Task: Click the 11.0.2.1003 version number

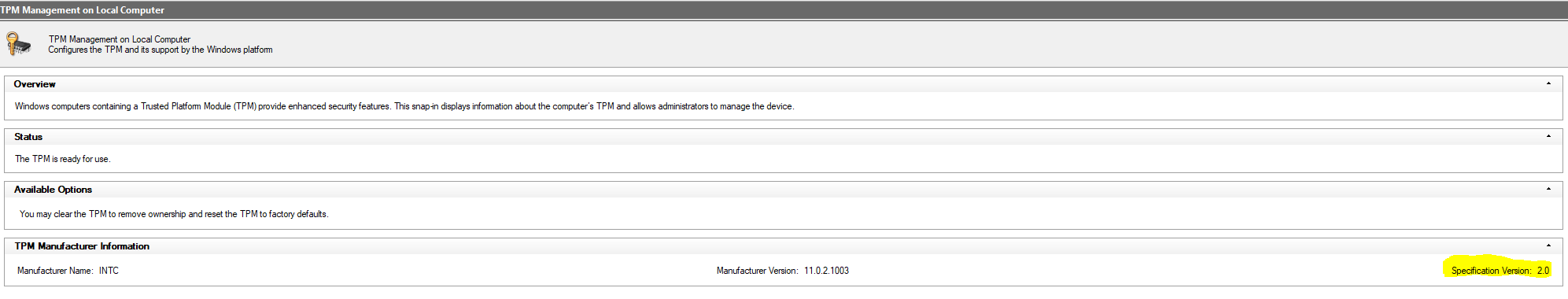Action: [x=826, y=271]
